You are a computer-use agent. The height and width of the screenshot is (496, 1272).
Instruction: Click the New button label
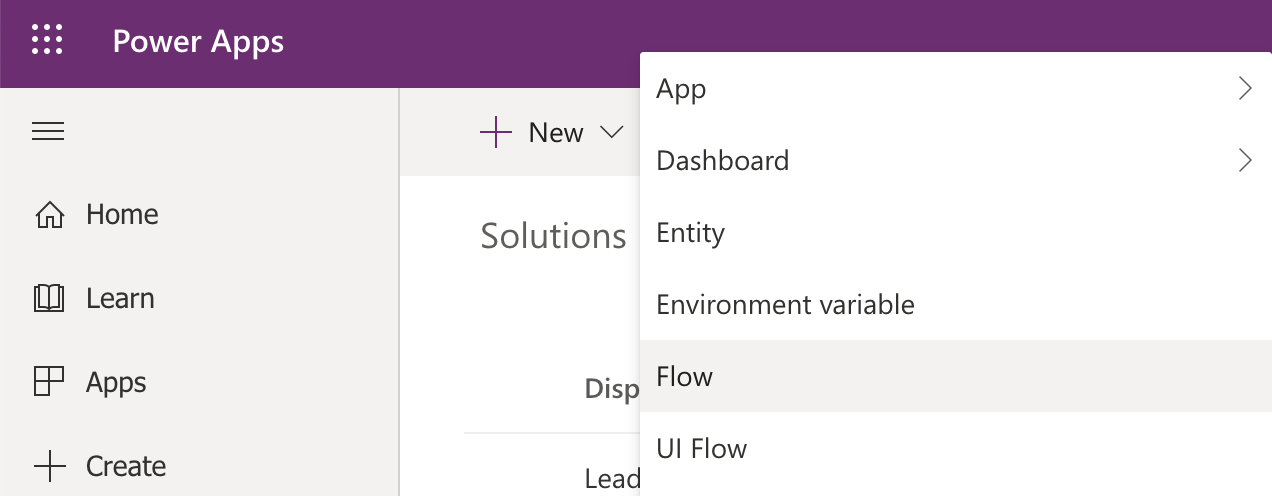point(556,132)
